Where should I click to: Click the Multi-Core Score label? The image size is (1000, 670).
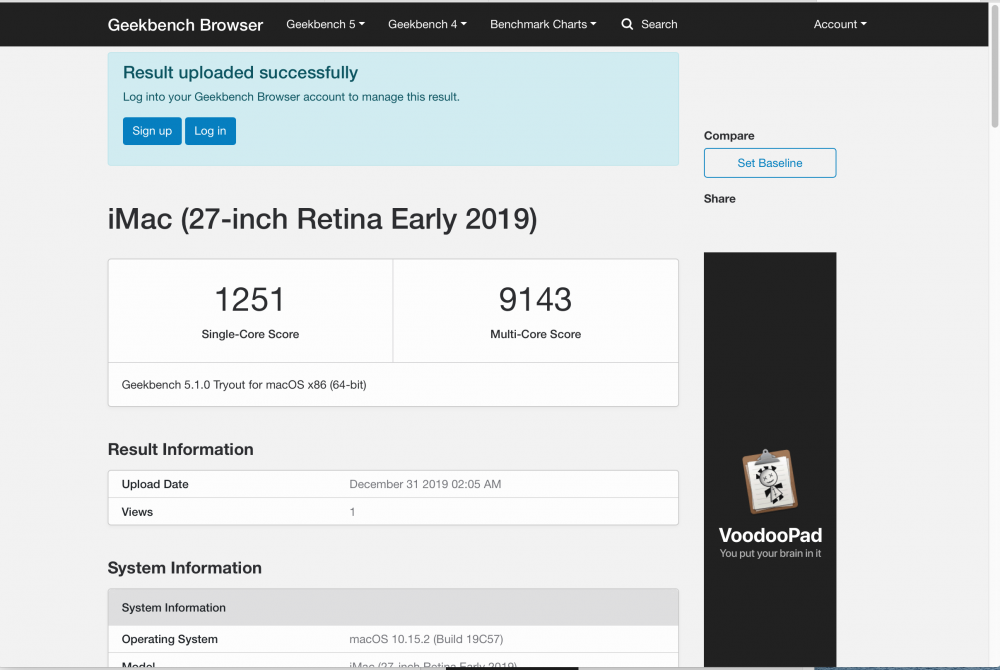(x=535, y=334)
